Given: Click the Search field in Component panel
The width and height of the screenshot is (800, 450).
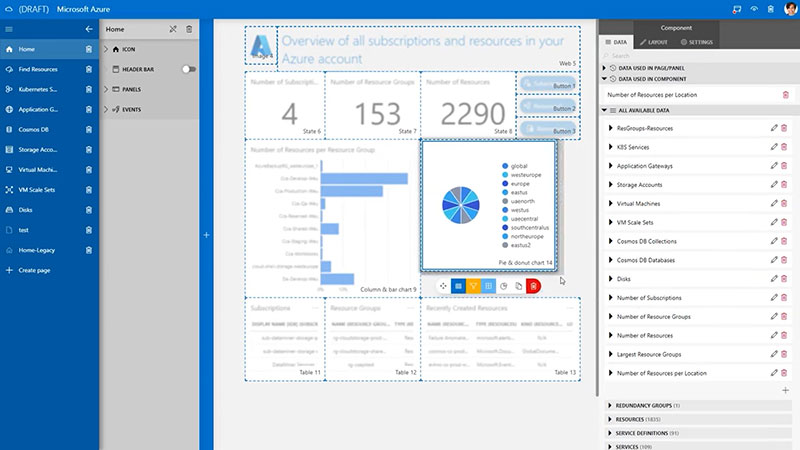Looking at the screenshot, I should (696, 56).
